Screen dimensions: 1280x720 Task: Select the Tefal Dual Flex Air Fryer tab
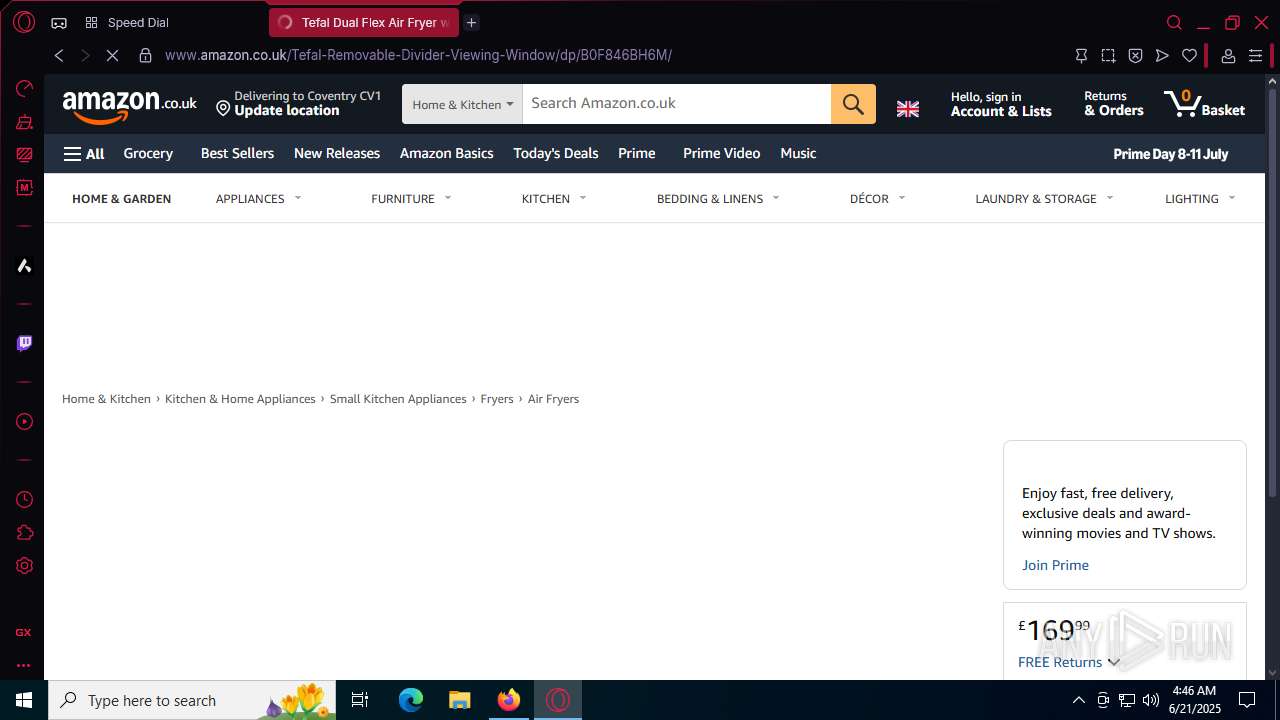(x=364, y=22)
